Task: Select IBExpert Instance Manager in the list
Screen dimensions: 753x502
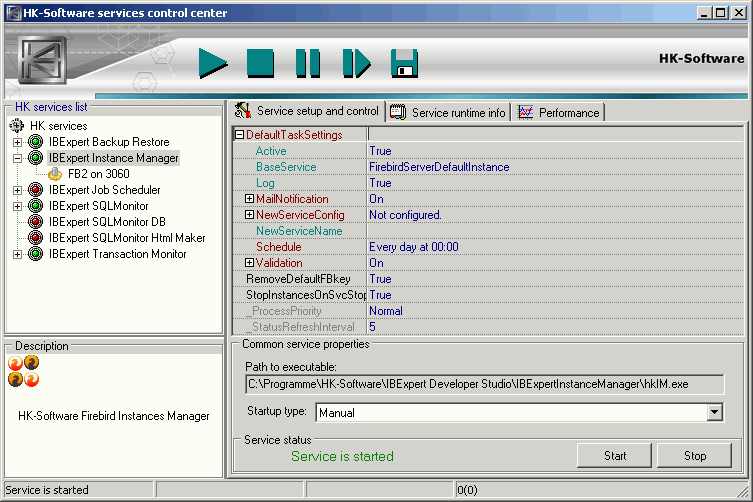Action: [x=113, y=158]
